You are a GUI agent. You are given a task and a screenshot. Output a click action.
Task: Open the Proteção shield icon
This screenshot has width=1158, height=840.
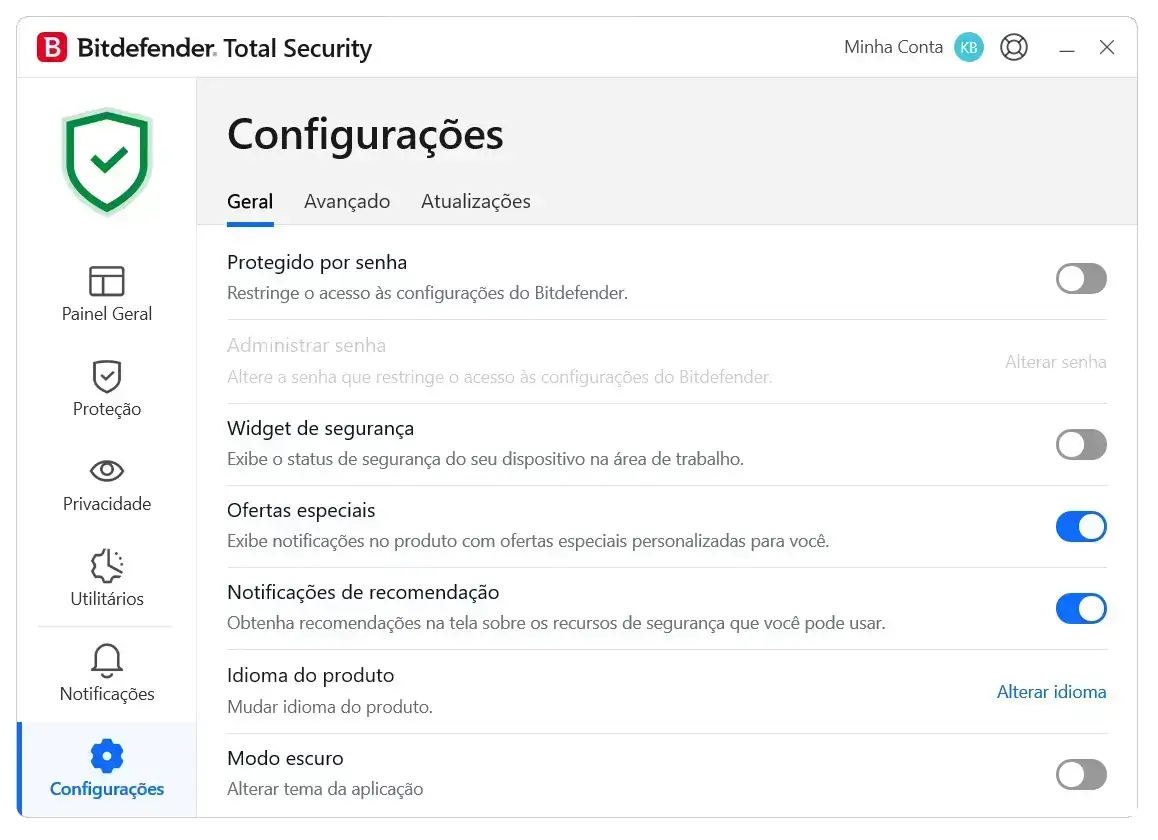[106, 376]
